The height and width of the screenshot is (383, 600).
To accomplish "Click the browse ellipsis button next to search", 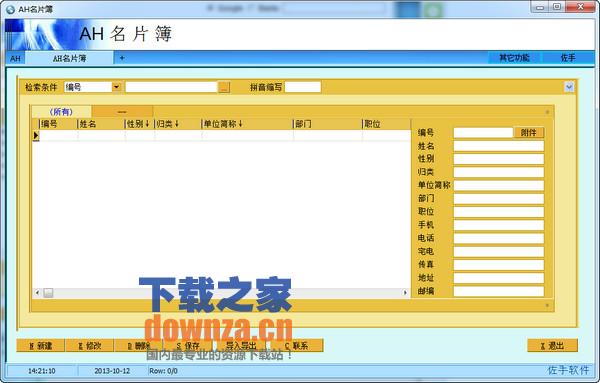I will (x=224, y=87).
